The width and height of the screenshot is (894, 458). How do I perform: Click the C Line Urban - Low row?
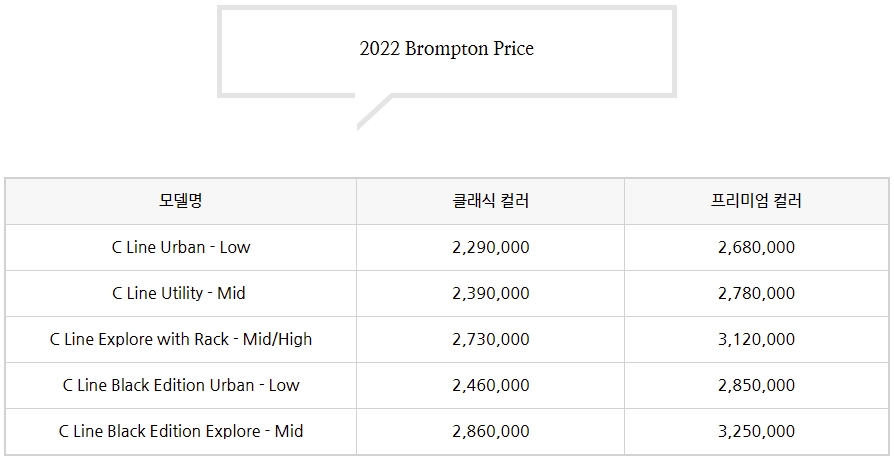click(x=447, y=248)
